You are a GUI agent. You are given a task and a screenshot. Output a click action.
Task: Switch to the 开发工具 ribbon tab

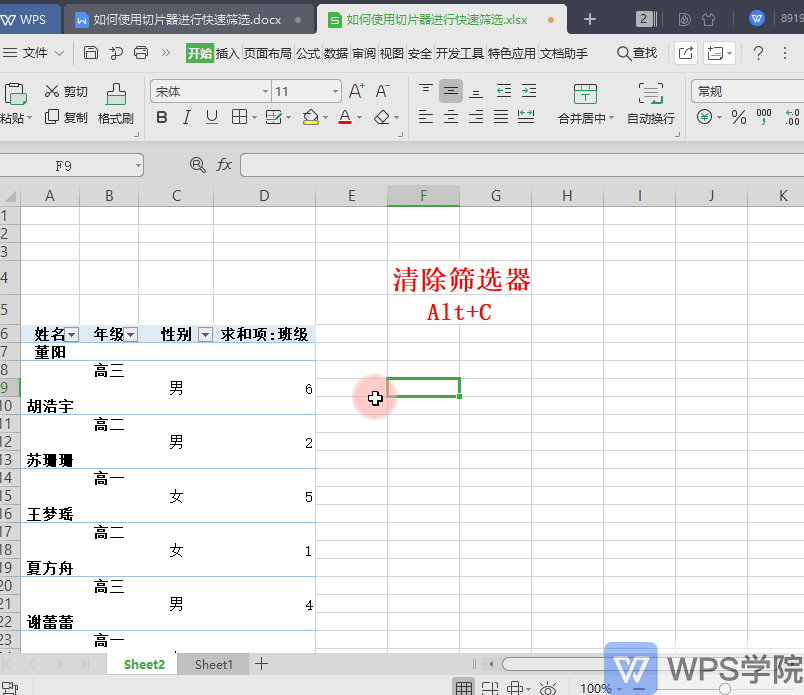pyautogui.click(x=460, y=53)
